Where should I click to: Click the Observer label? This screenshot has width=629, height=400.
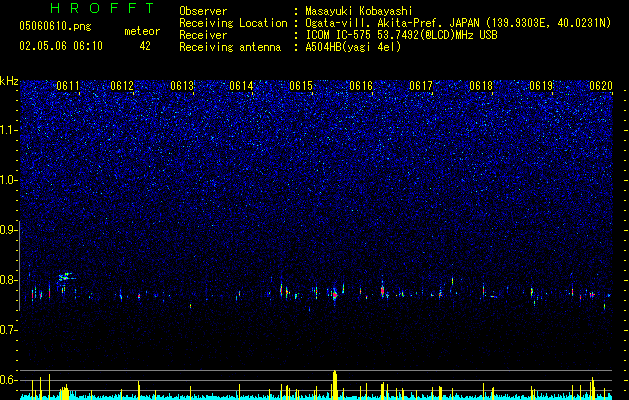coord(203,11)
